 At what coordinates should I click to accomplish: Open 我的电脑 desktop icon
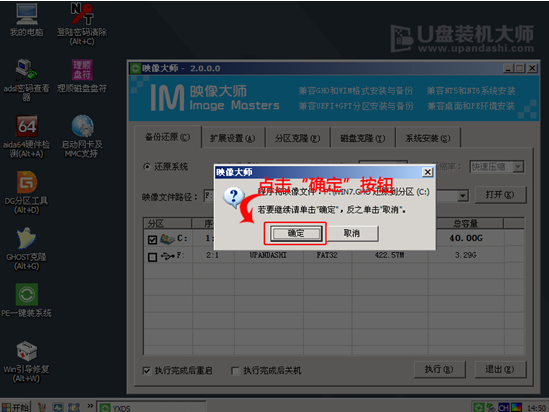(27, 20)
